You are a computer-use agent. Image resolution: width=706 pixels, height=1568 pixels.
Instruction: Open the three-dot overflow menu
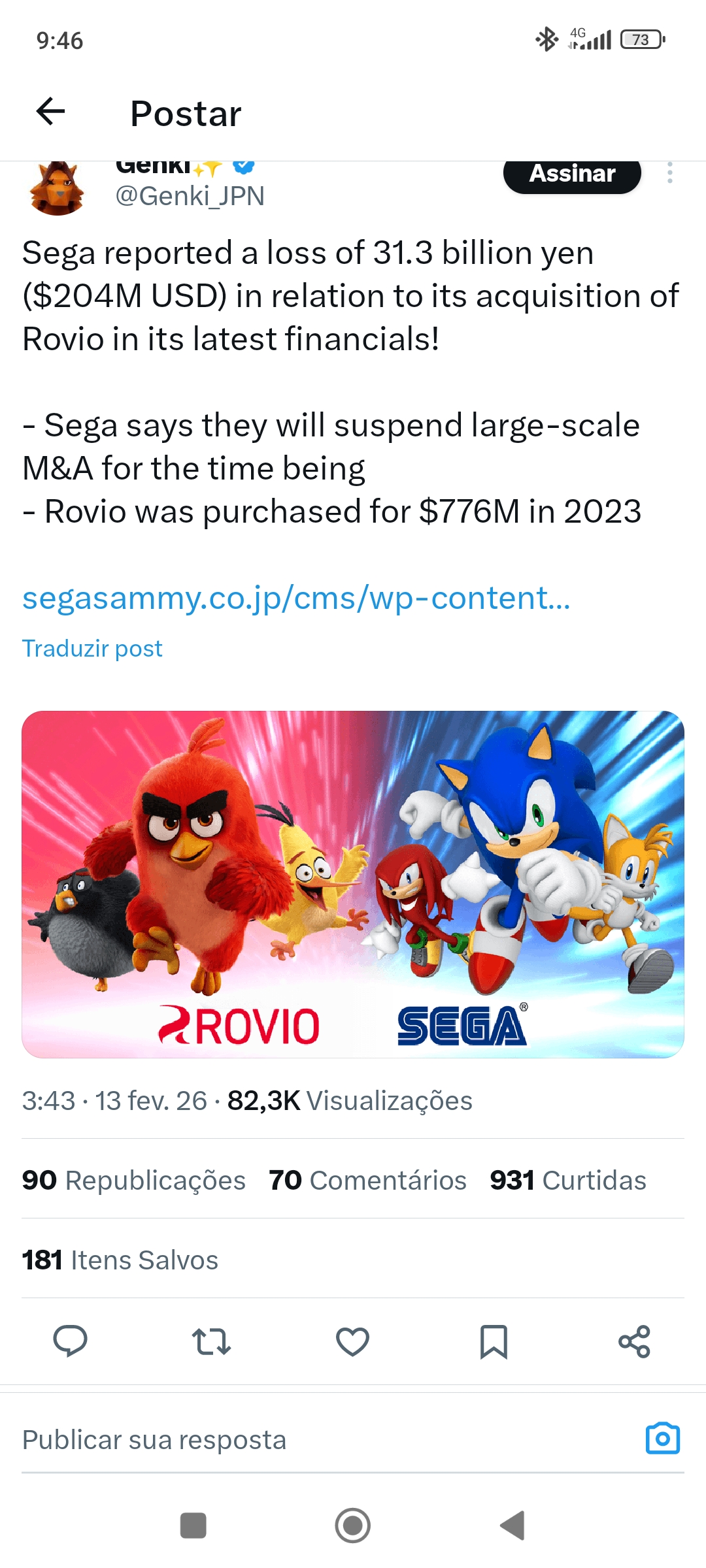(669, 174)
